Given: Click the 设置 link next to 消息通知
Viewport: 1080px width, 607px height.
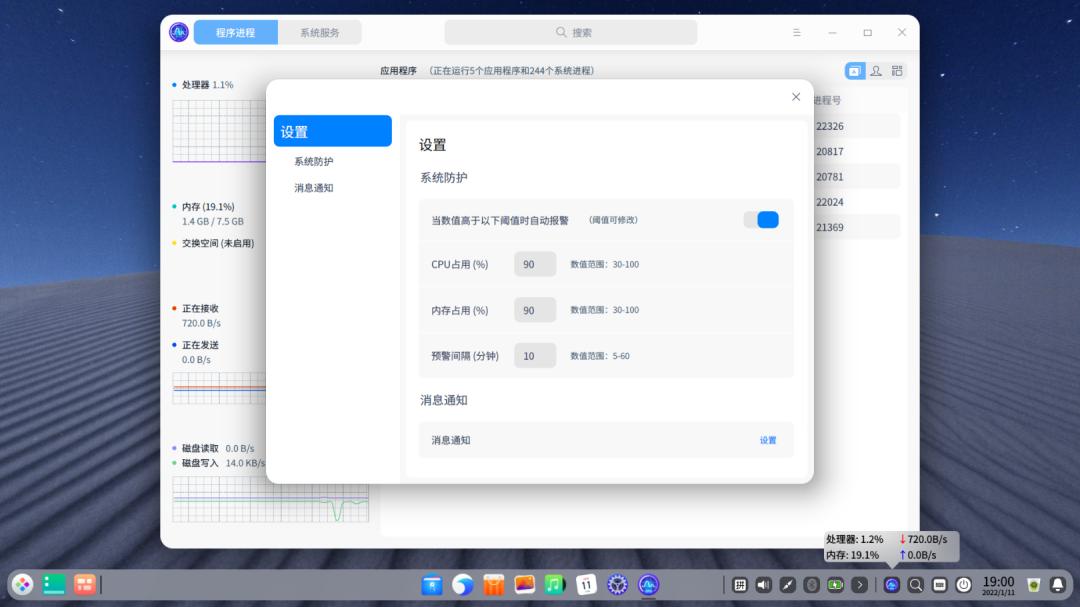Looking at the screenshot, I should (767, 440).
